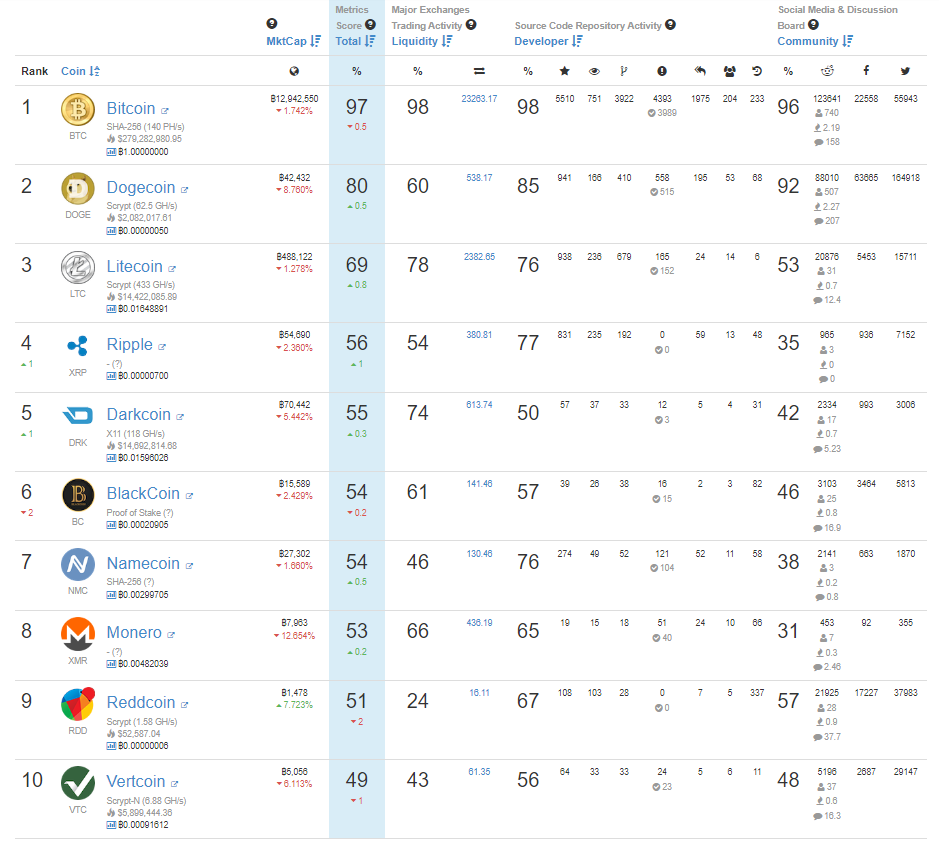939x844 pixels.
Task: Sort the table by Developer score
Action: pyautogui.click(x=548, y=41)
